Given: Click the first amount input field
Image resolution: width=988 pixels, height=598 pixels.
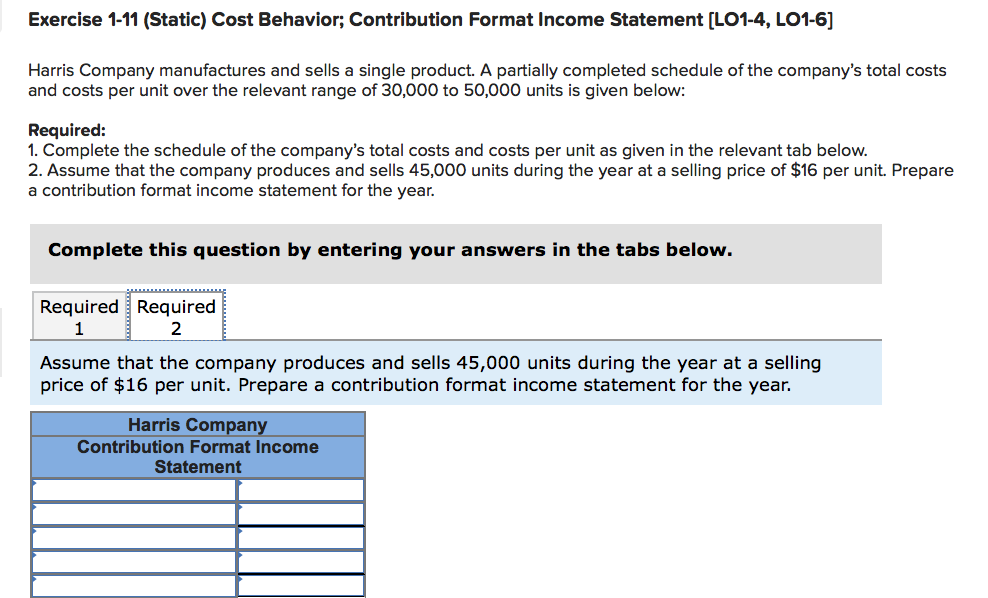Looking at the screenshot, I should click(x=300, y=489).
